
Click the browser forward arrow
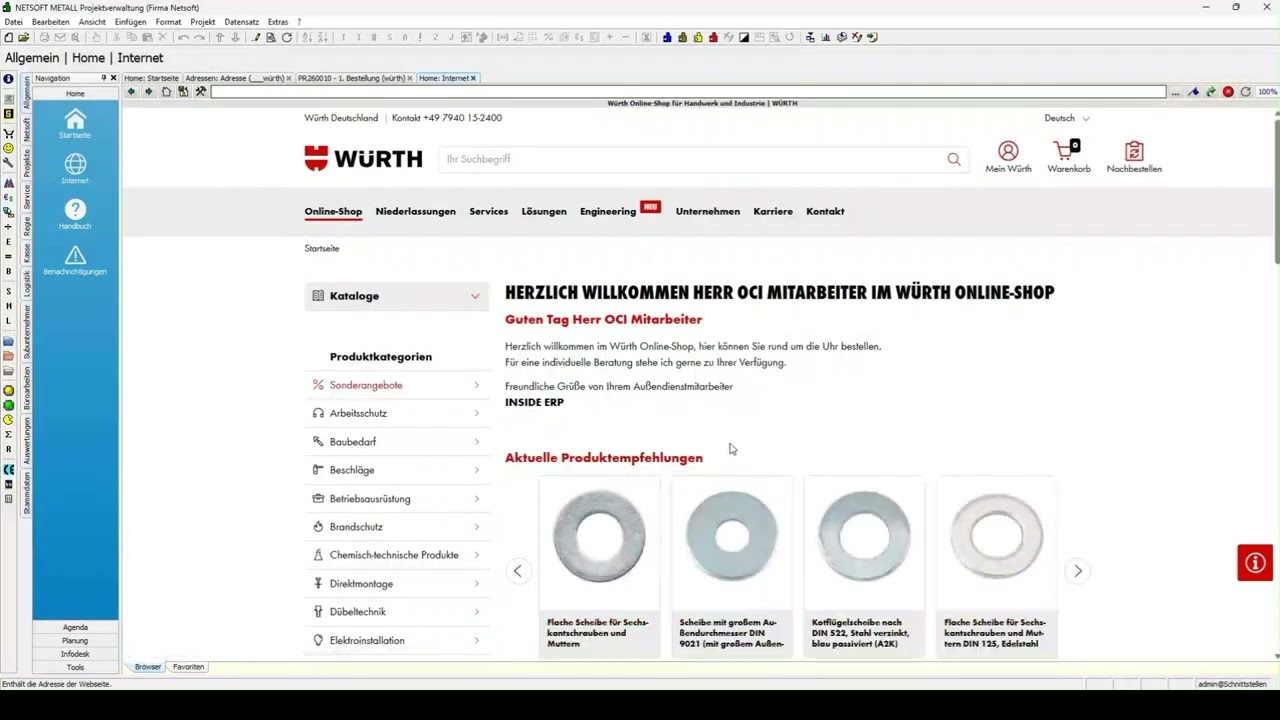tap(148, 92)
